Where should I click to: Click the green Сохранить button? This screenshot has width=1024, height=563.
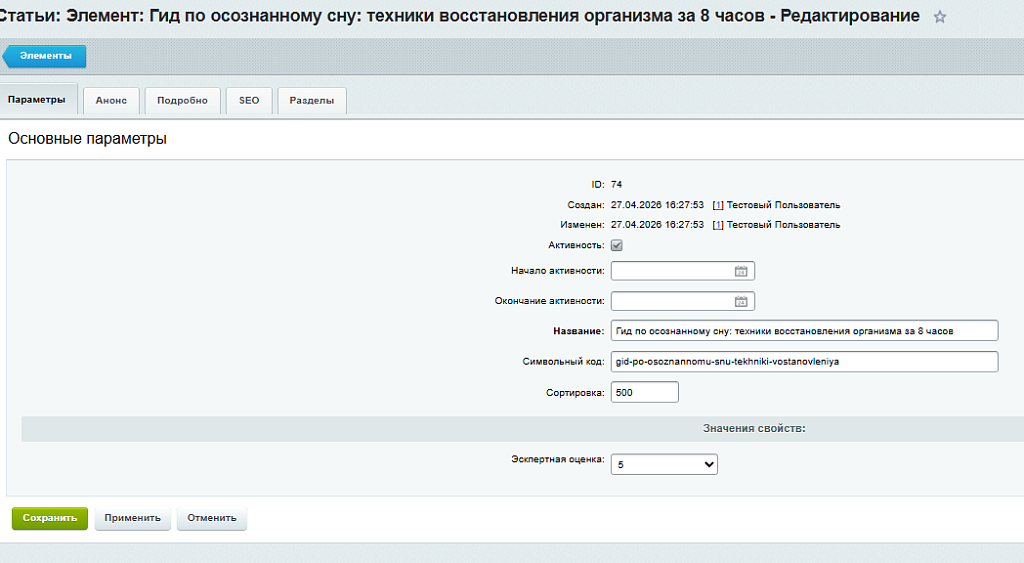pyautogui.click(x=50, y=518)
